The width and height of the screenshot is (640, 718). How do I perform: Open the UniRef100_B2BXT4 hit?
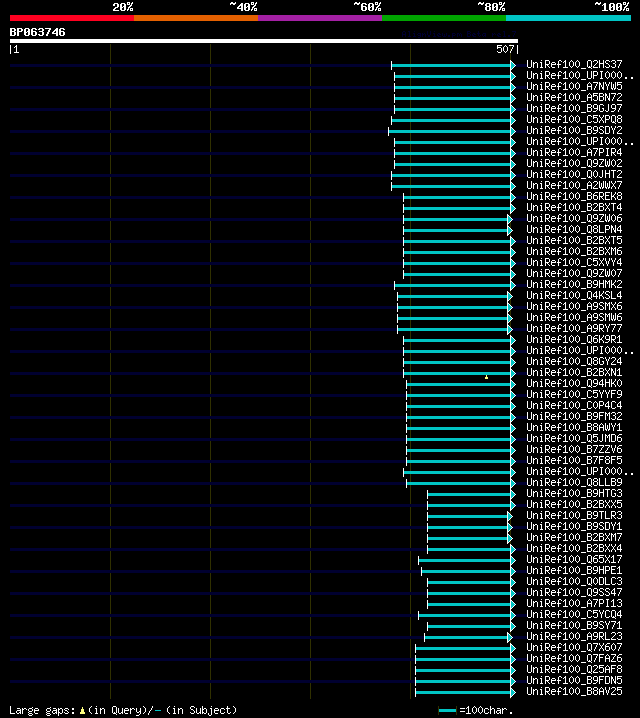click(x=574, y=207)
